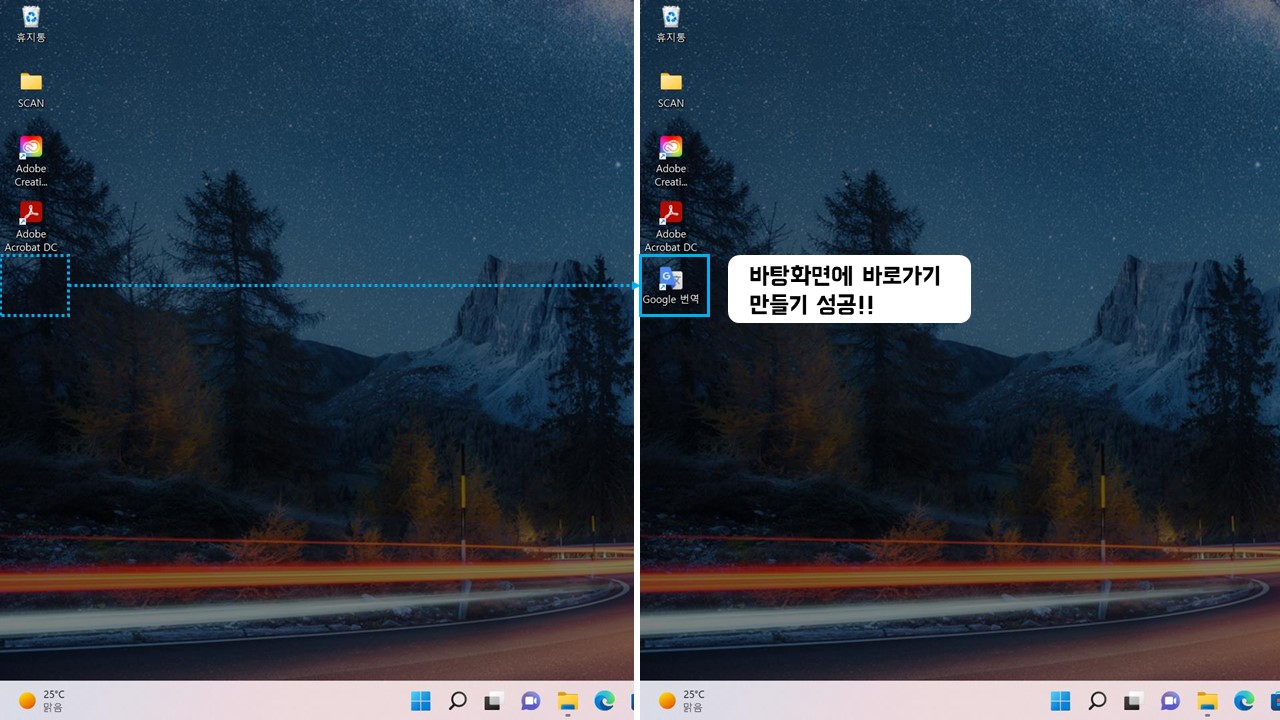Select Adobe Acrobat DC icon in left desktop
The image size is (1280, 720).
click(31, 227)
